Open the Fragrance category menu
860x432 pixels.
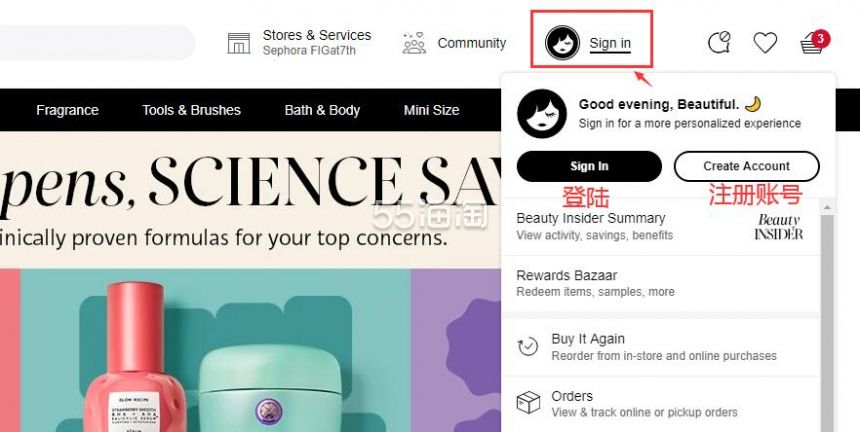pos(67,110)
